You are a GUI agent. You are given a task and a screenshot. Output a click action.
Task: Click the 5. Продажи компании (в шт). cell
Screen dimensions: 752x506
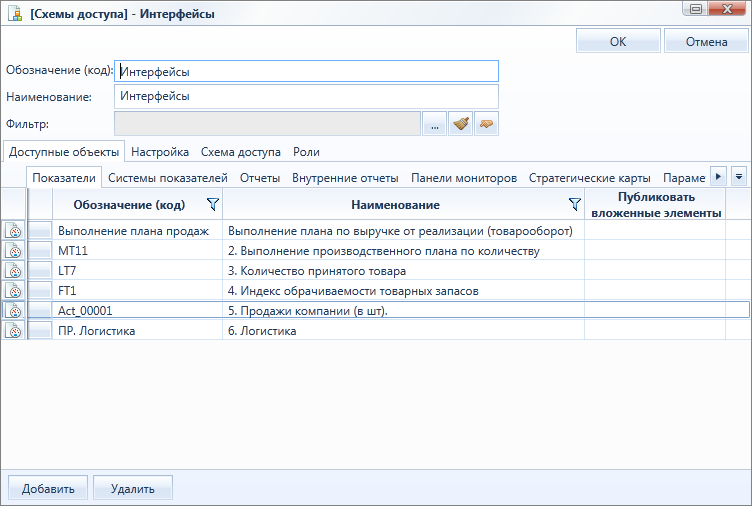[x=403, y=311]
